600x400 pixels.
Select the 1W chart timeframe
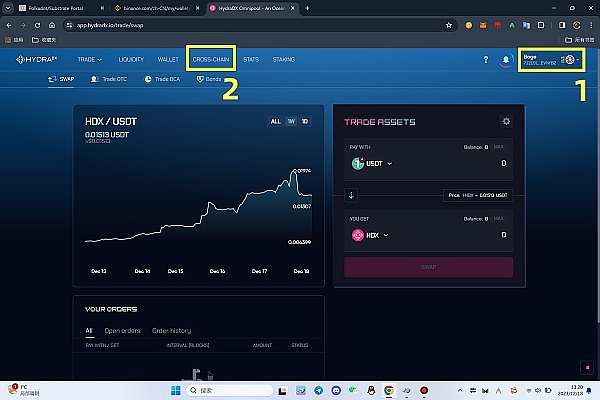[291, 121]
